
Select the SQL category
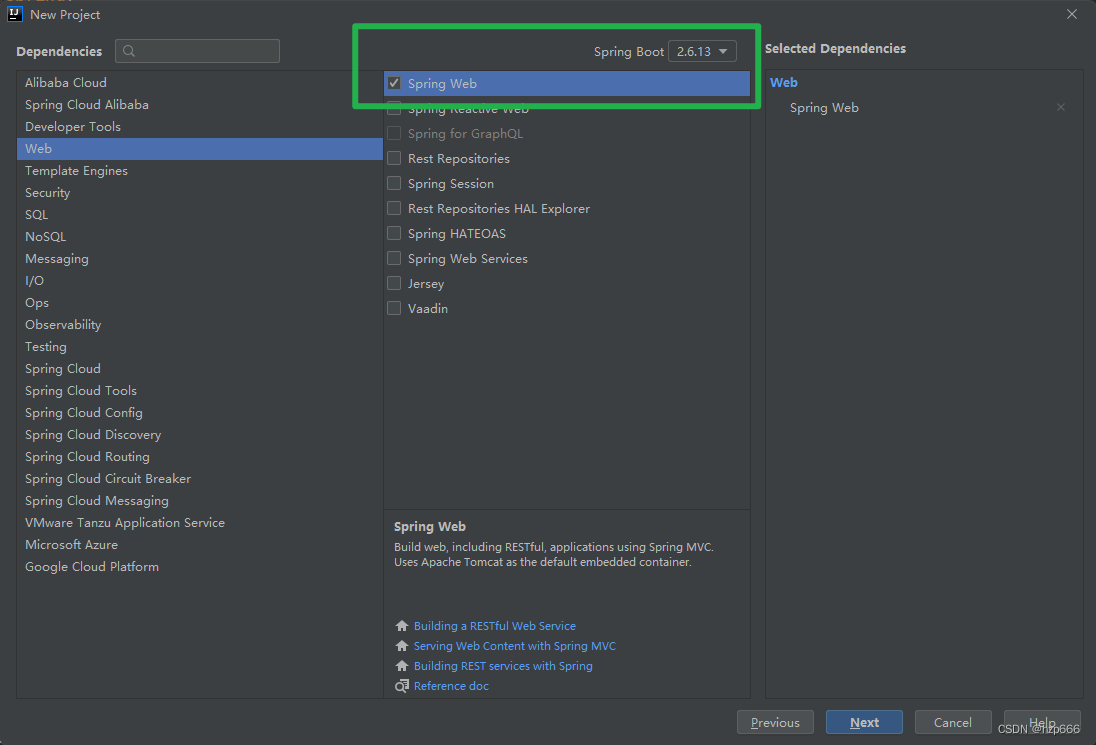coord(200,215)
